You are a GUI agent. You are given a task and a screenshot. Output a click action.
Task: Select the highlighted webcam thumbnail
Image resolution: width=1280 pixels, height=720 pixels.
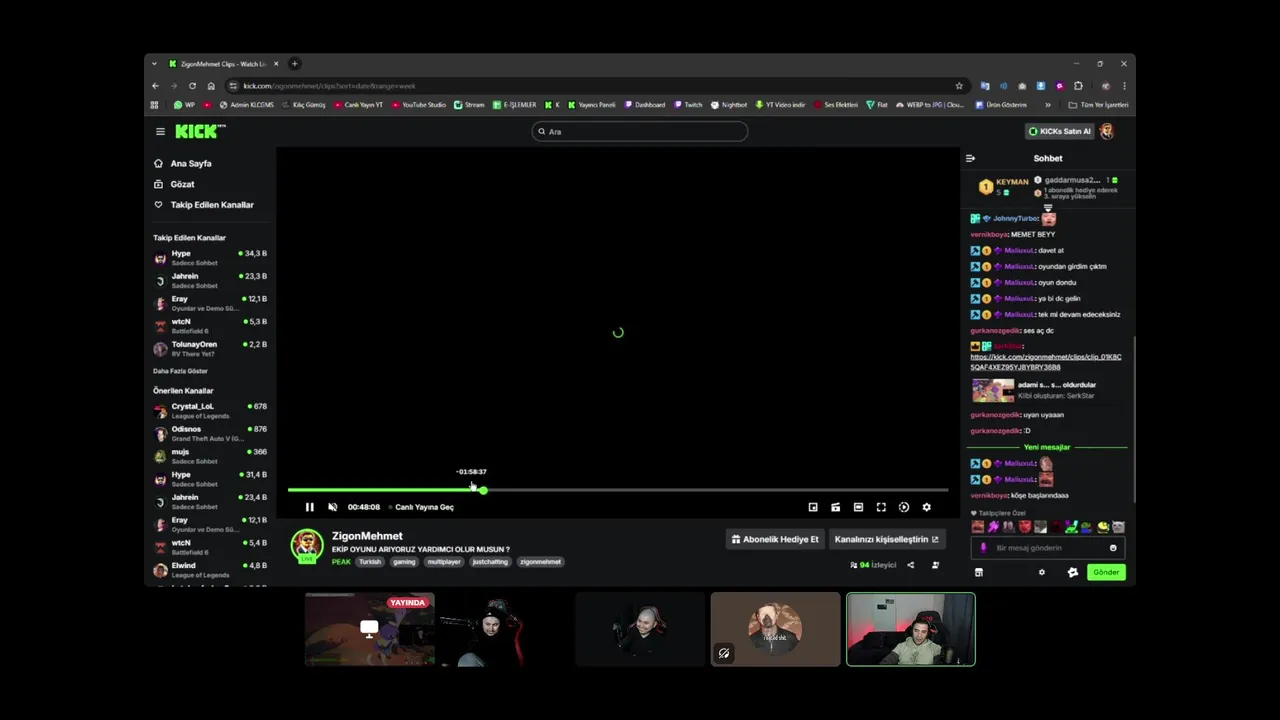pyautogui.click(x=911, y=629)
